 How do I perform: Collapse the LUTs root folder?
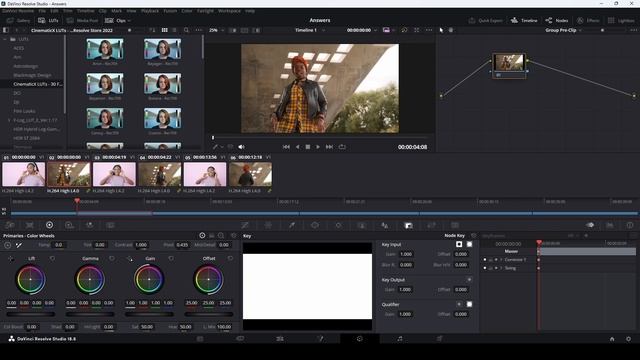point(5,39)
